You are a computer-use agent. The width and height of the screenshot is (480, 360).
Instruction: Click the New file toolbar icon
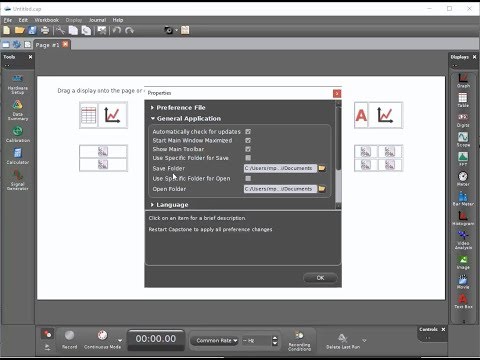pyautogui.click(x=7, y=30)
